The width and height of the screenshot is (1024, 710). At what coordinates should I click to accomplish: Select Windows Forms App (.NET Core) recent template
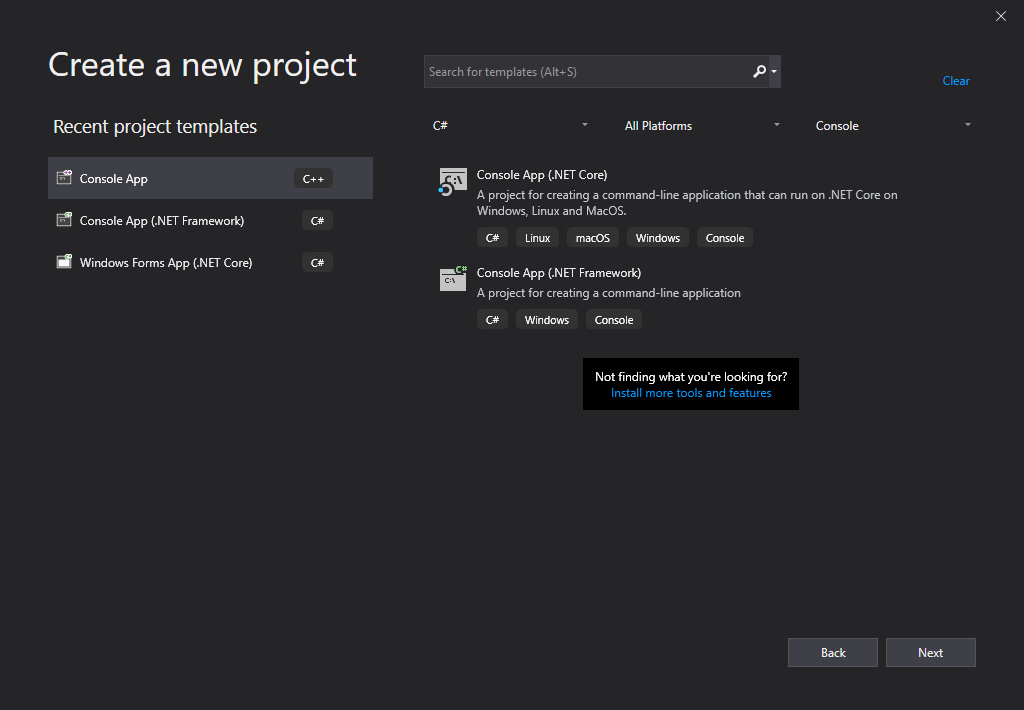166,263
